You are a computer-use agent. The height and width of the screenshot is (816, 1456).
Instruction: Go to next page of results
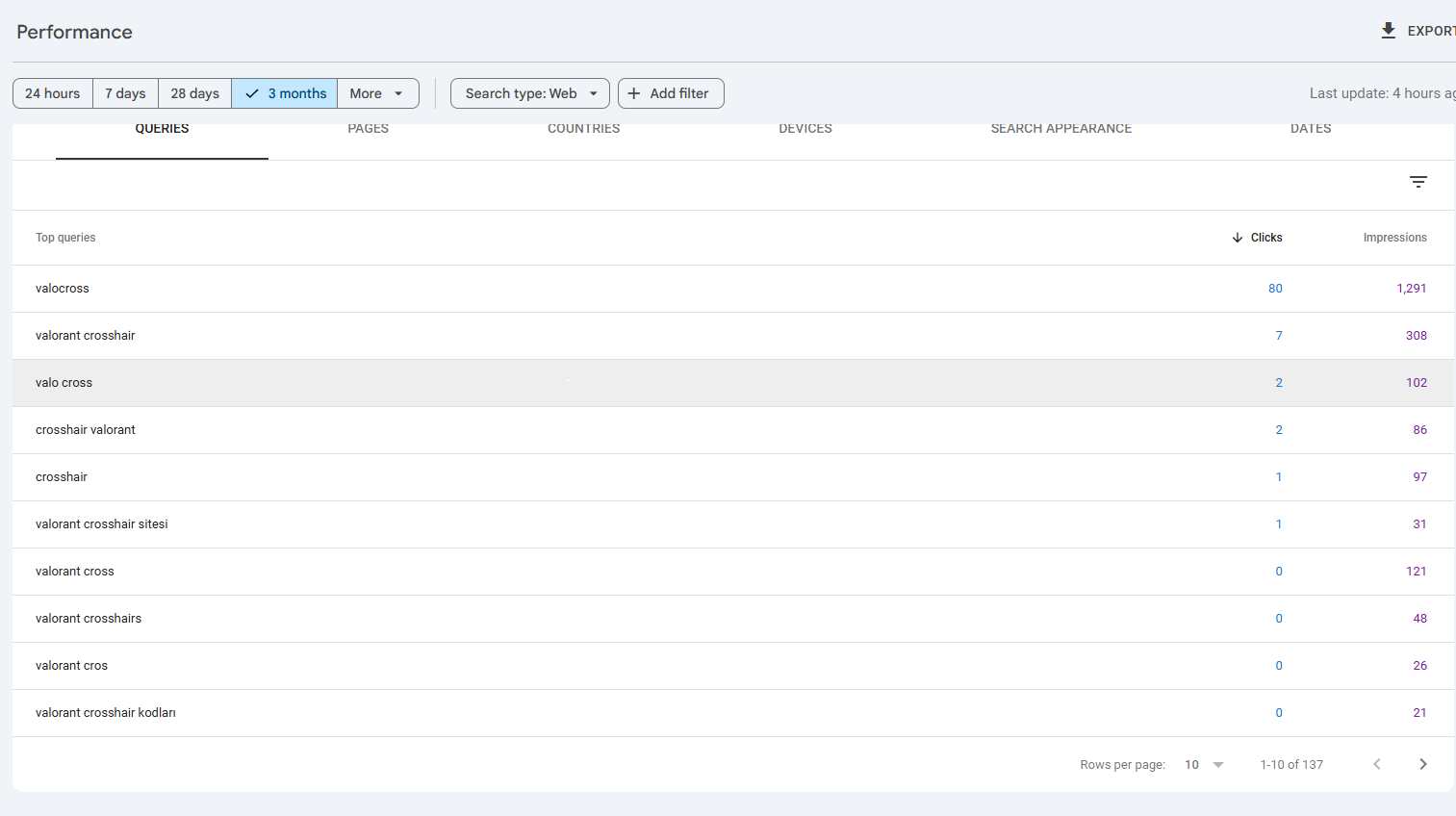1422,764
